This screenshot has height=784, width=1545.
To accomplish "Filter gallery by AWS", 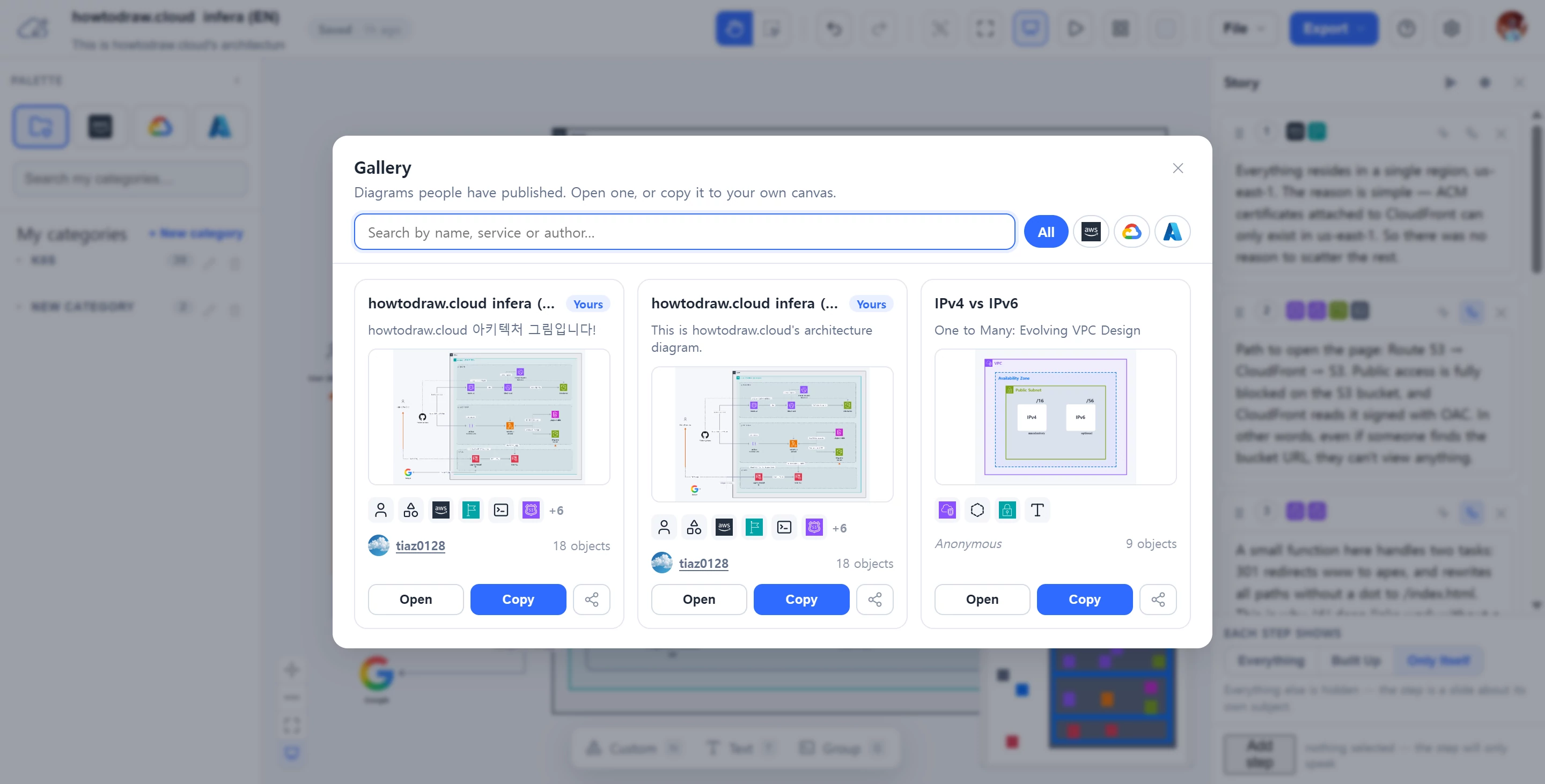I will (1091, 231).
